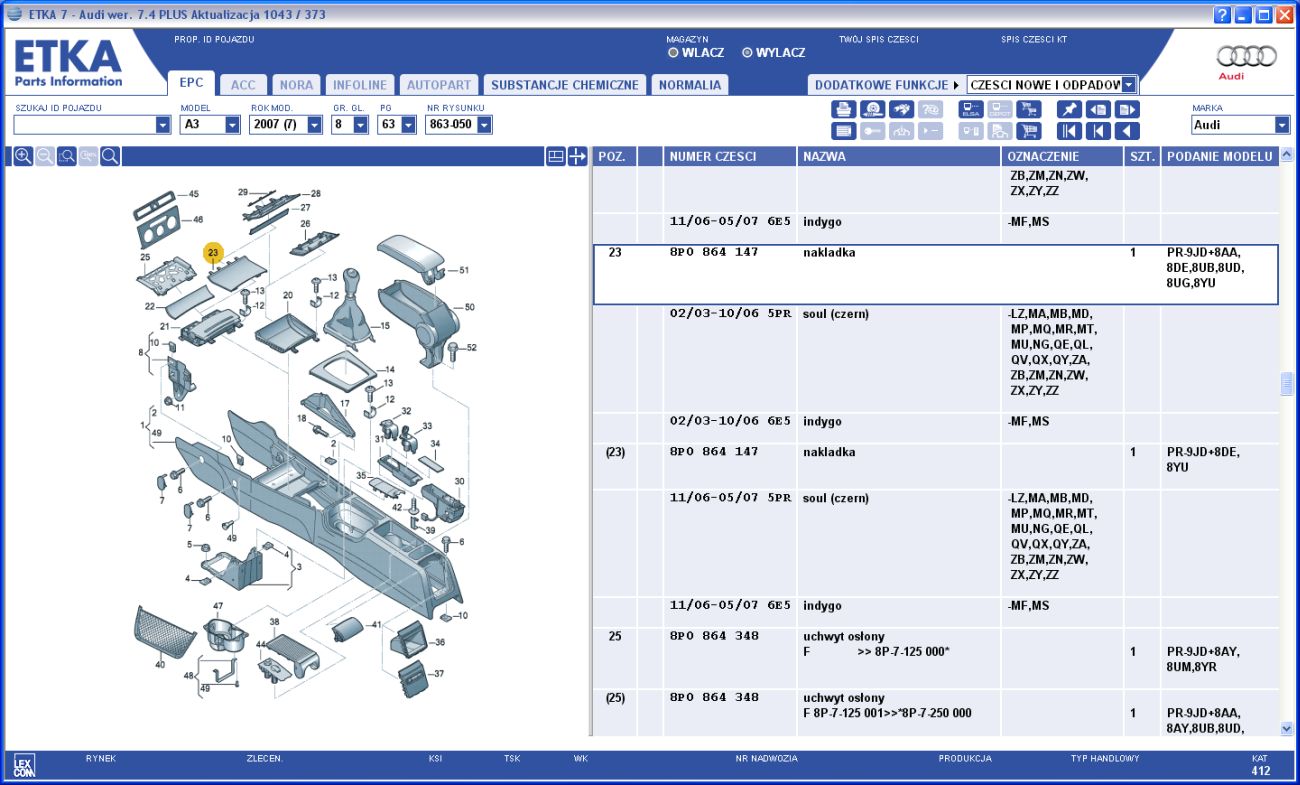The image size is (1300, 785).
Task: Click the zoom region magnifier icon
Action: click(67, 156)
